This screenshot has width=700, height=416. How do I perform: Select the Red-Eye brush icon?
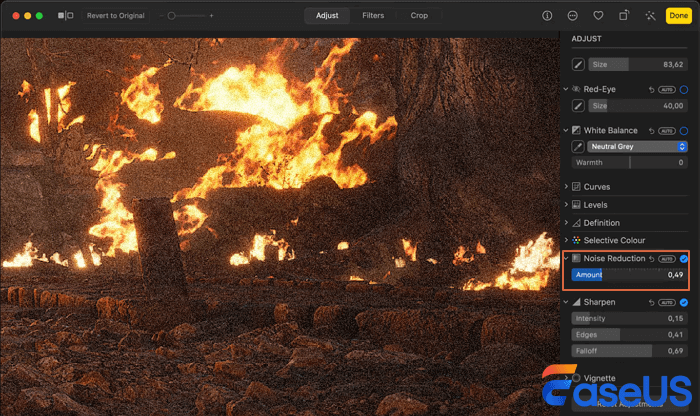coord(578,106)
